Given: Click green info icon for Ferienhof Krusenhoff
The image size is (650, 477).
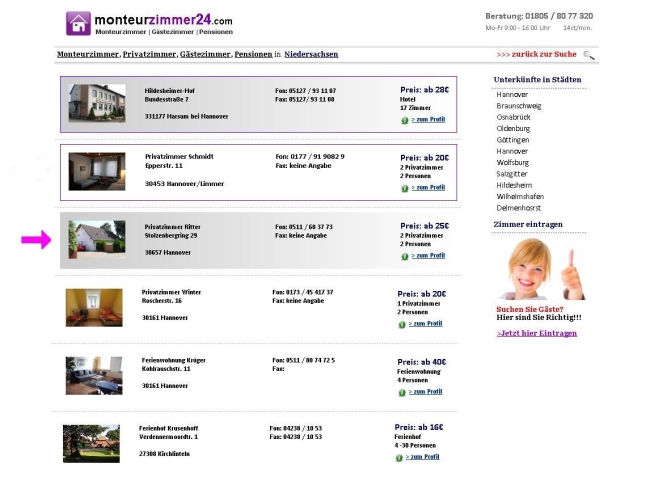Looking at the screenshot, I should (399, 458).
